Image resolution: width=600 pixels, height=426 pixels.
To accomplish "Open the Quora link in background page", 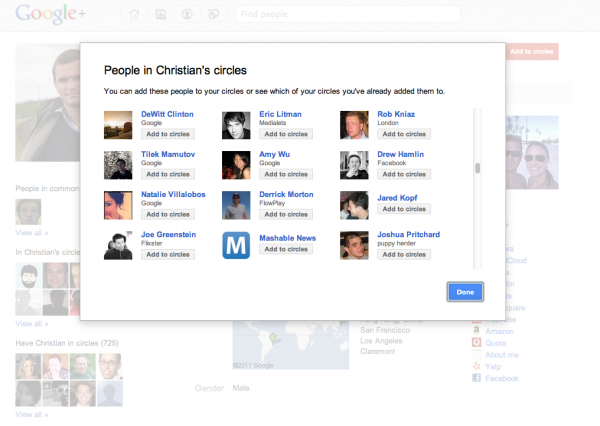I will click(x=496, y=343).
